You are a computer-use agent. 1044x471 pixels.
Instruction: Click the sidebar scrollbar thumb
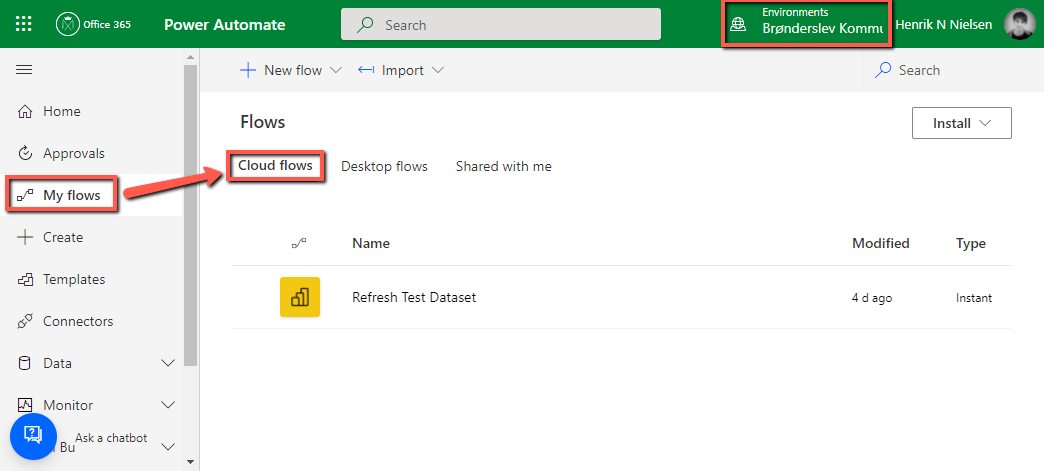[190, 215]
